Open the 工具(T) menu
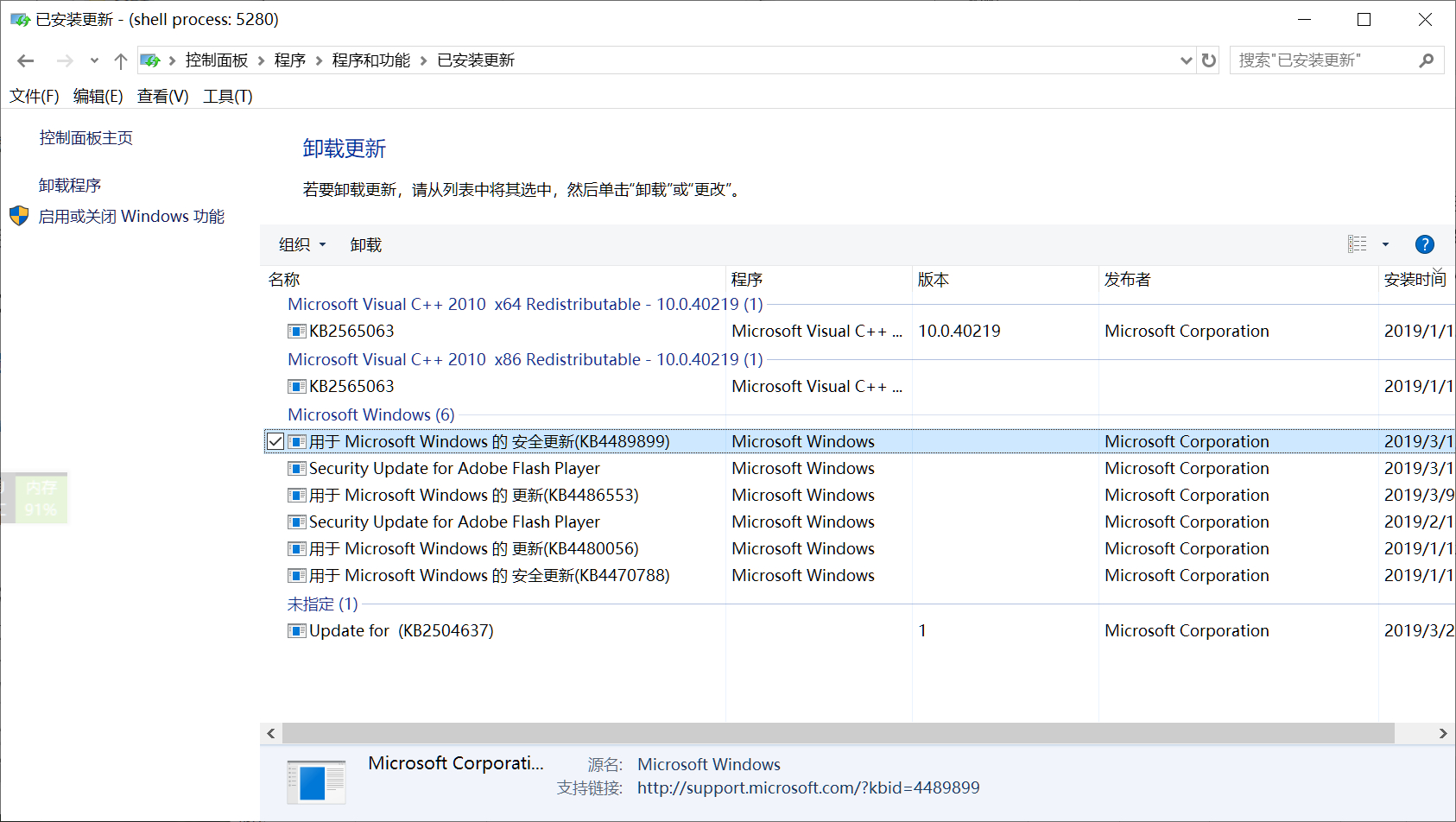The height and width of the screenshot is (822, 1456). click(227, 97)
